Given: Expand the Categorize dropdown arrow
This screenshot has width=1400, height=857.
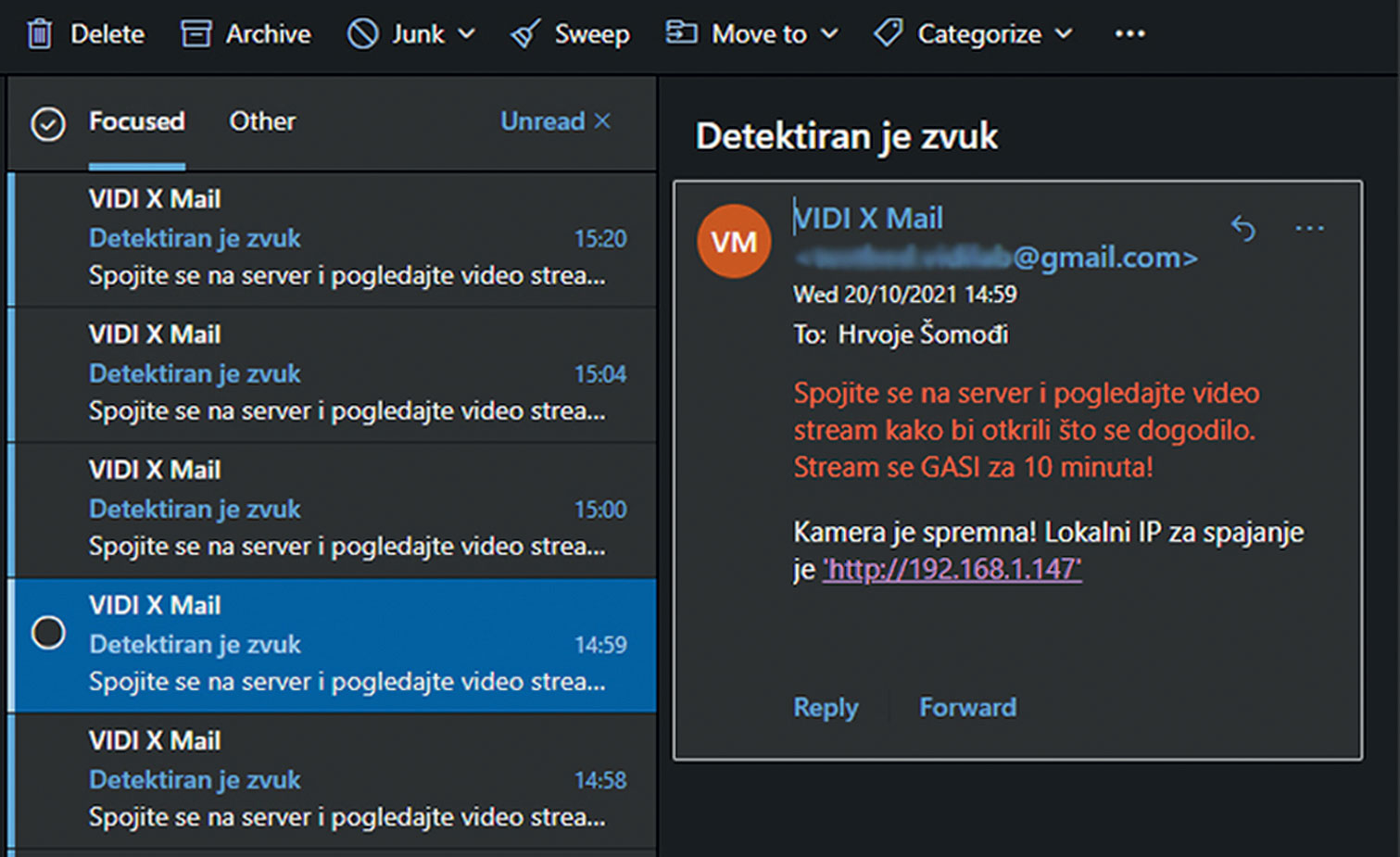Looking at the screenshot, I should coord(1064,34).
